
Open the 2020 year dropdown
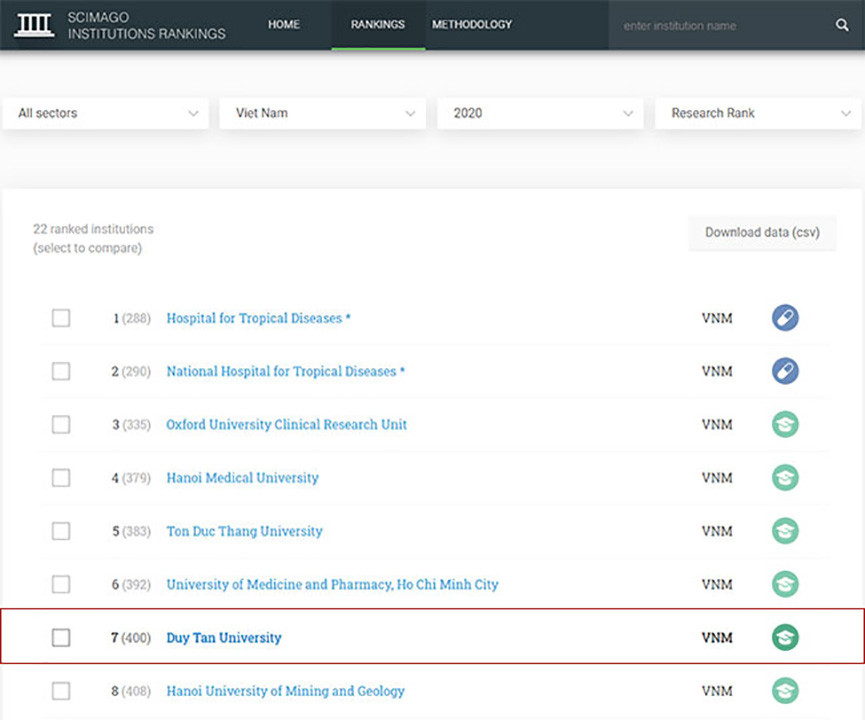541,113
